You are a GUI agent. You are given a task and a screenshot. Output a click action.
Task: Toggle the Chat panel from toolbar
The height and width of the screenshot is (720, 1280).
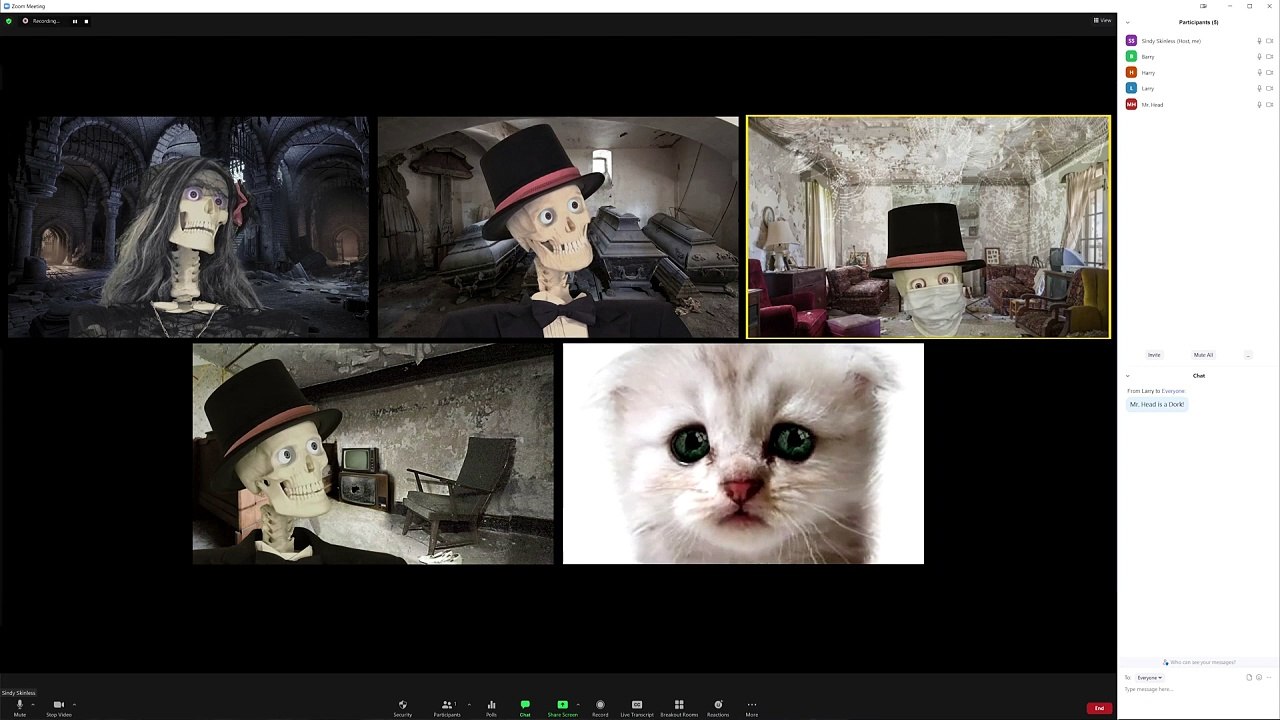click(x=525, y=707)
